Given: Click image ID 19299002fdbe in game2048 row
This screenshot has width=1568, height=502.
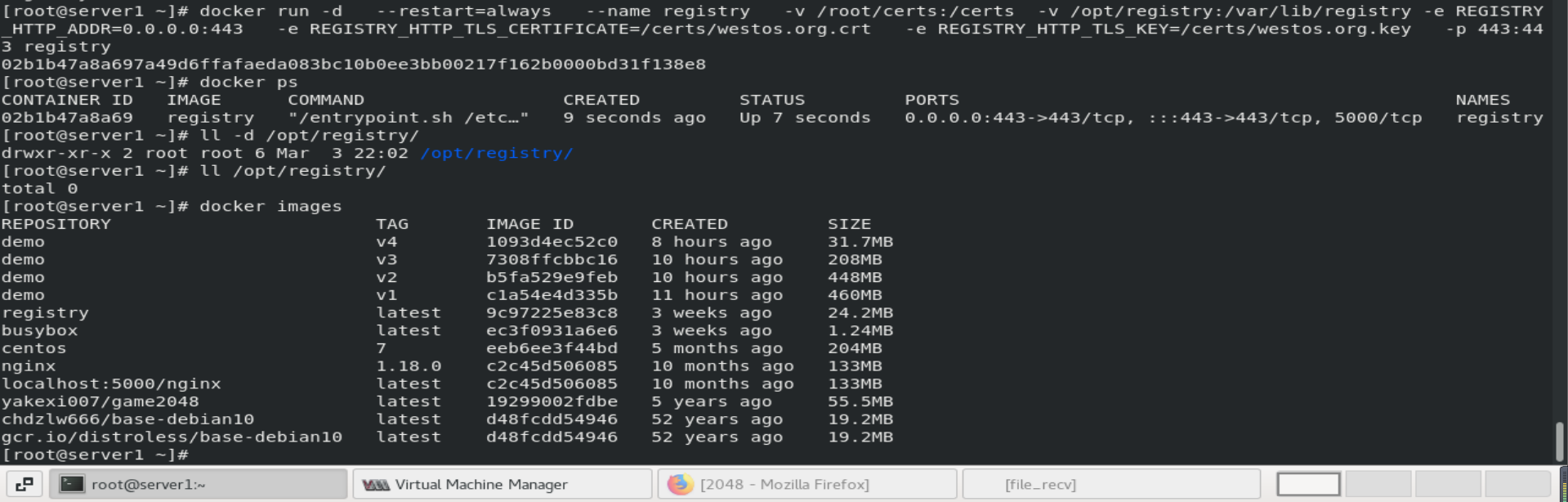Looking at the screenshot, I should coord(552,401).
